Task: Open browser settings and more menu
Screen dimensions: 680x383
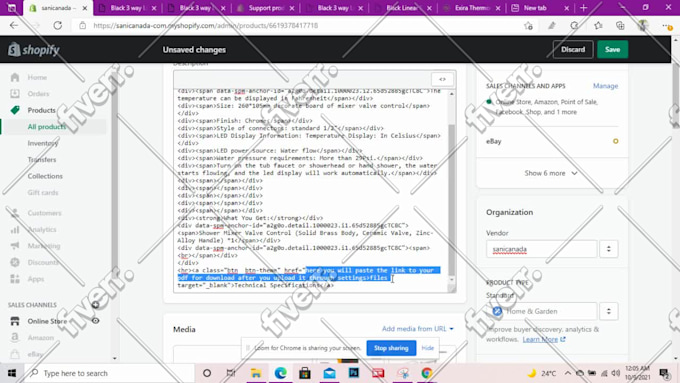Action: pyautogui.click(x=667, y=26)
